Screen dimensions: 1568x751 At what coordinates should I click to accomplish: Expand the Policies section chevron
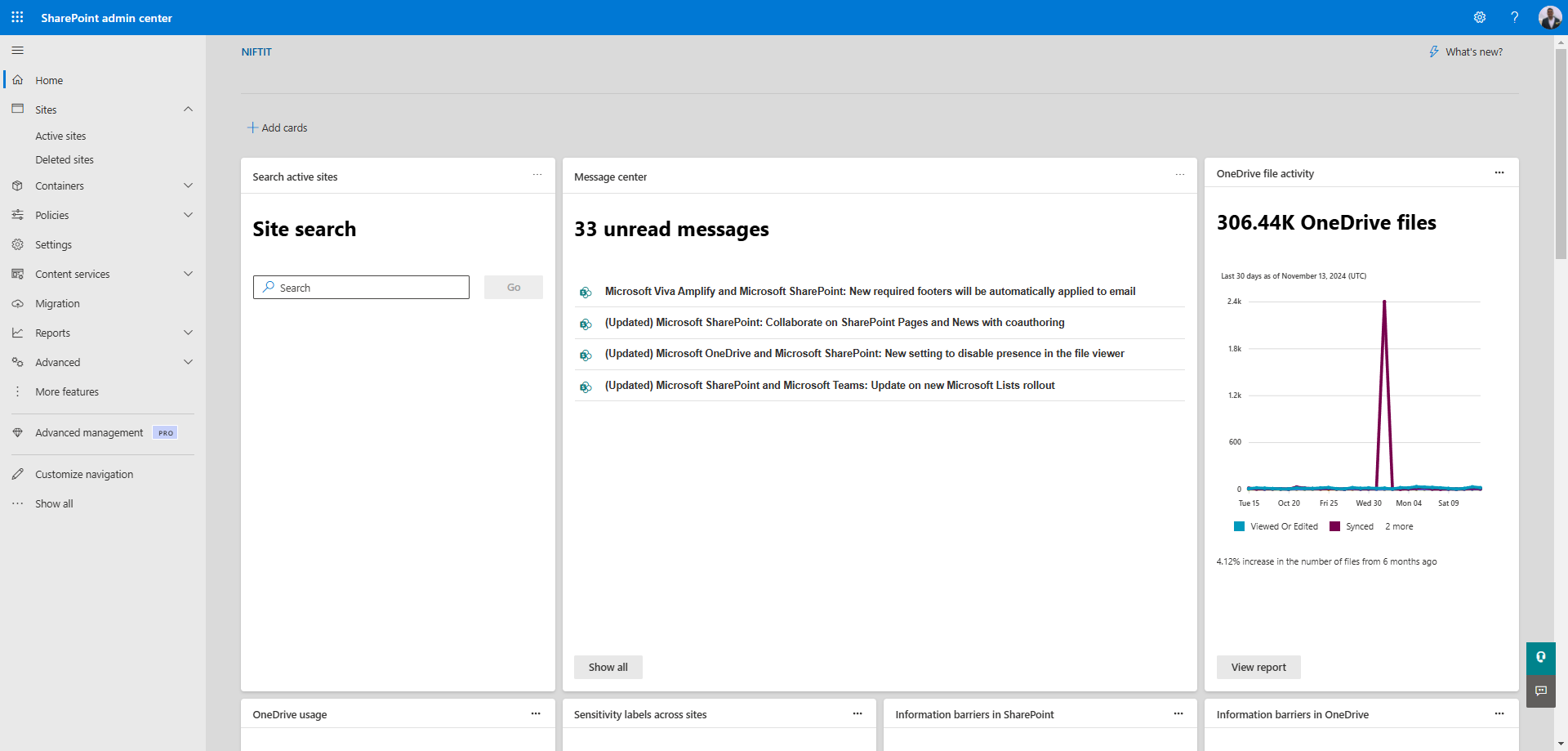coord(188,215)
